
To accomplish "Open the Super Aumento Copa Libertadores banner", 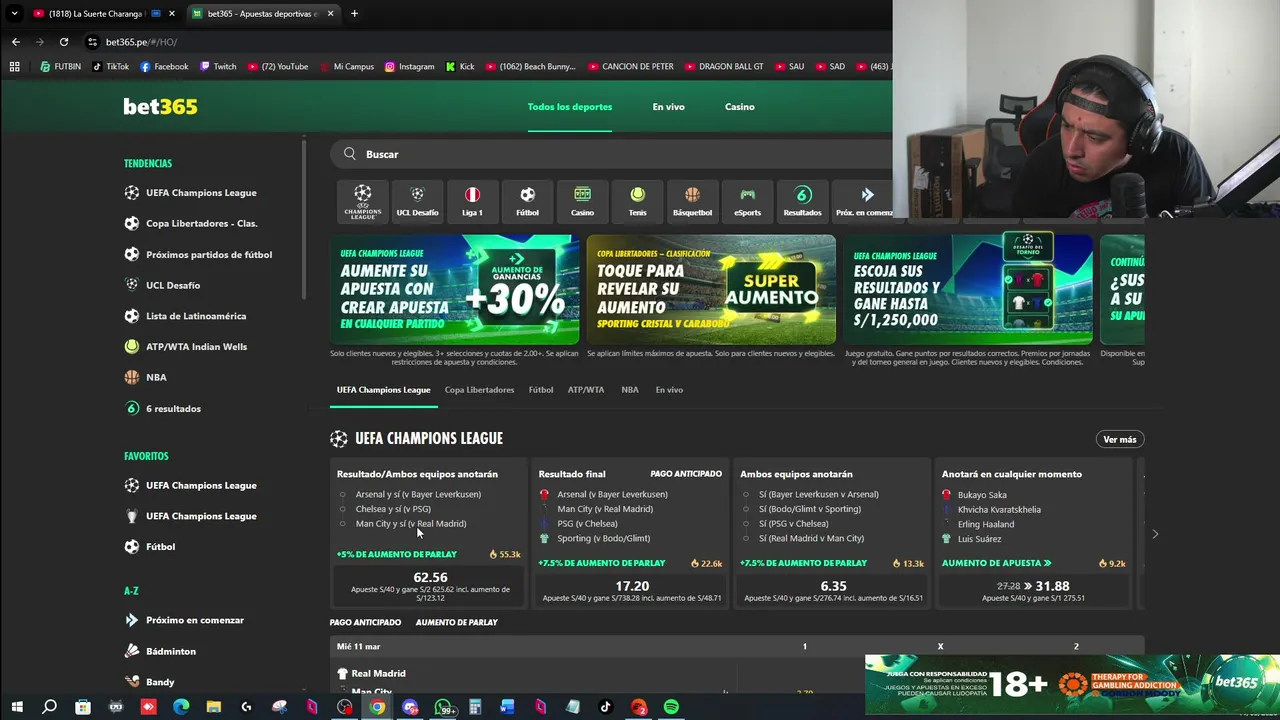I will pyautogui.click(x=711, y=290).
